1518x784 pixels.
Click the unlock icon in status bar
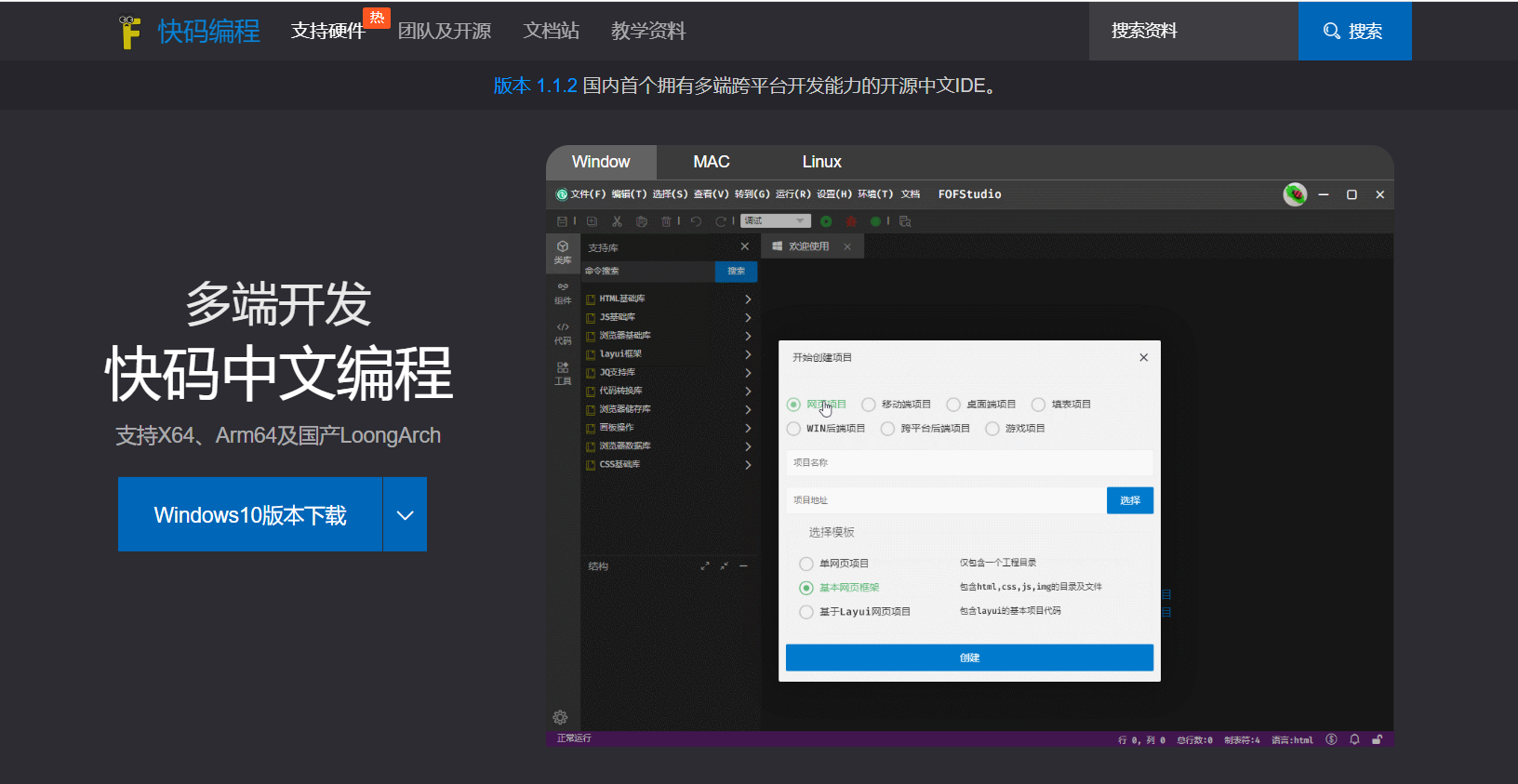pos(1378,739)
